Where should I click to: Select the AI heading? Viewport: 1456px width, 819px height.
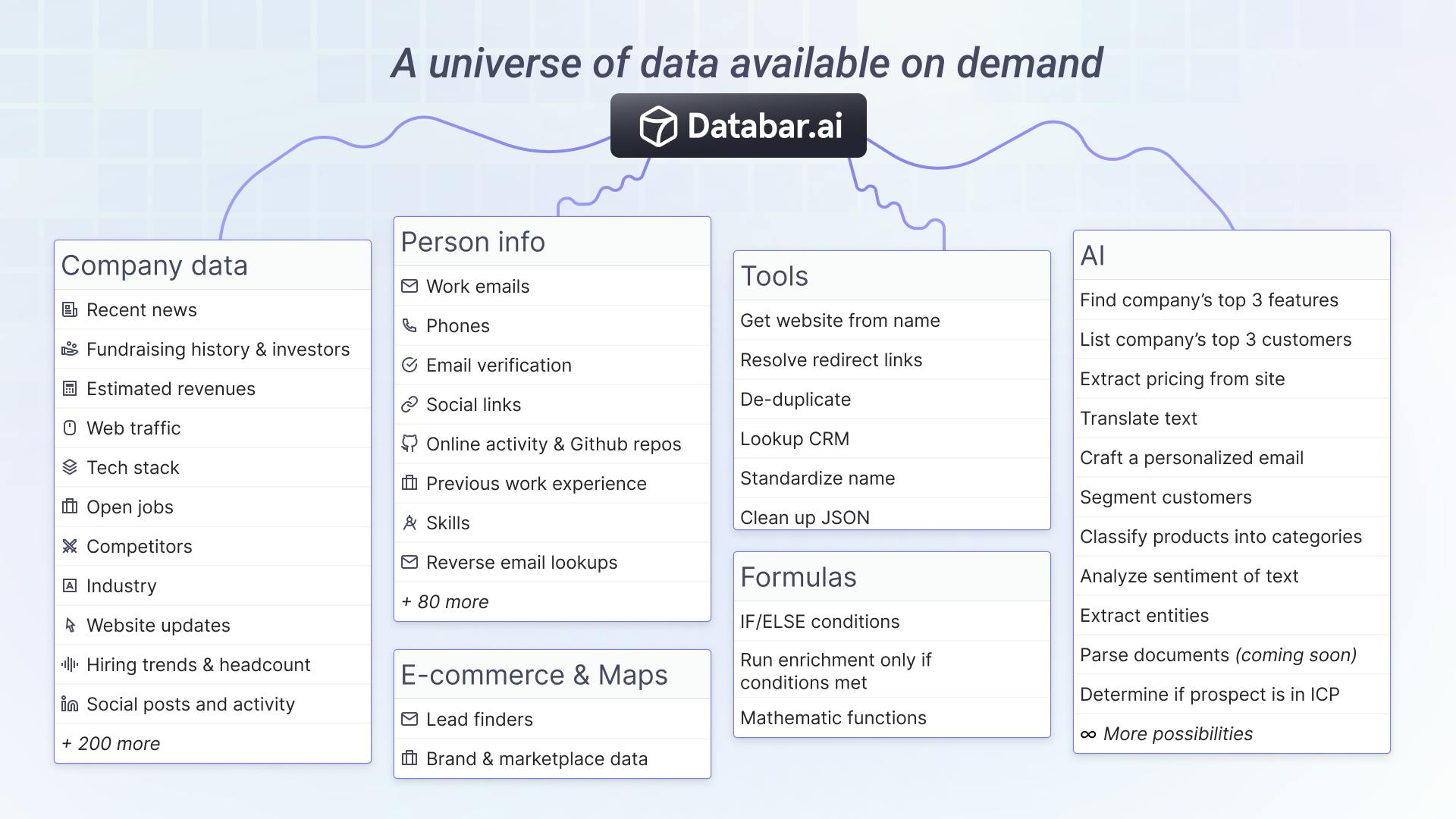1093,256
